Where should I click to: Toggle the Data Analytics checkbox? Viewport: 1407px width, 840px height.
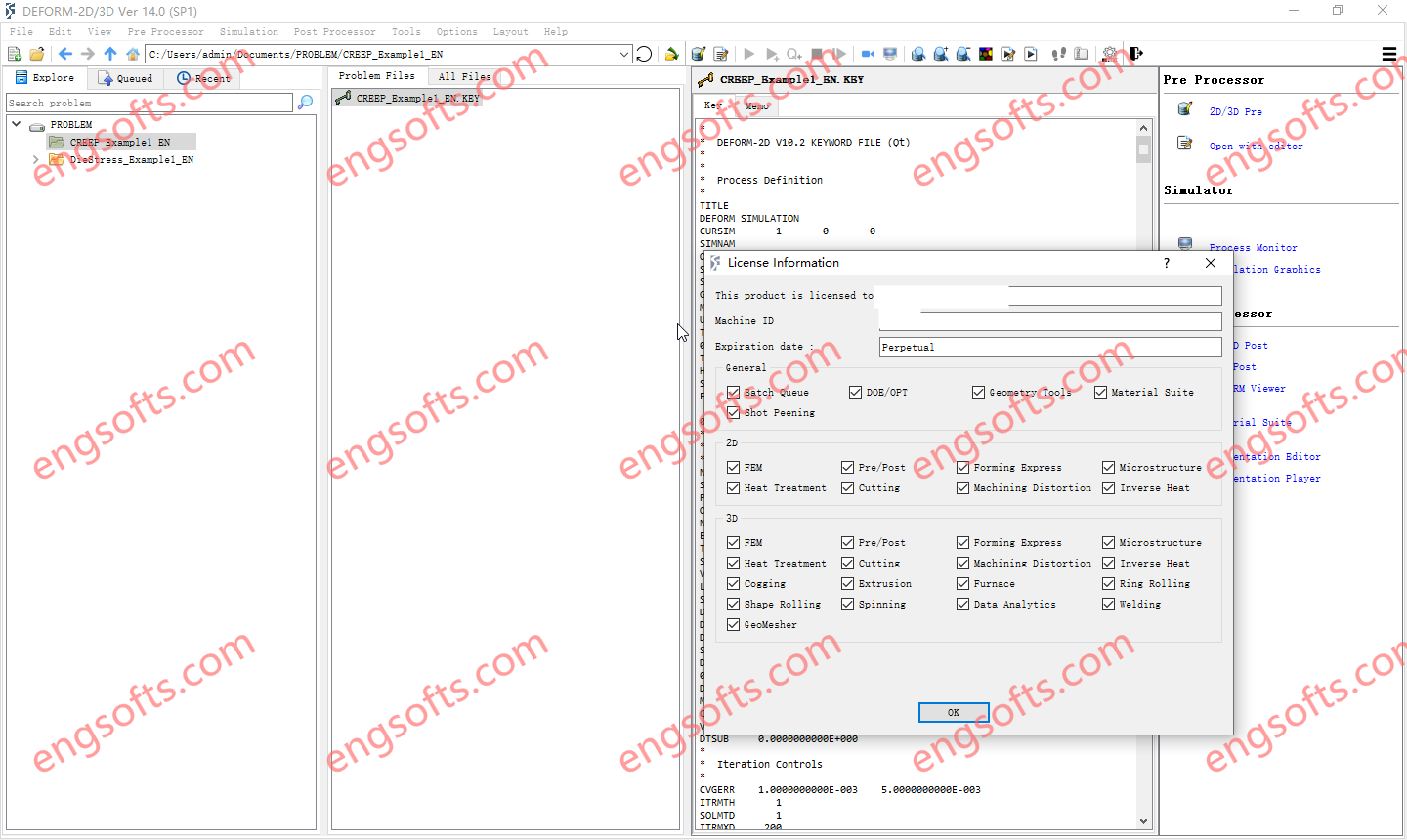pos(962,604)
